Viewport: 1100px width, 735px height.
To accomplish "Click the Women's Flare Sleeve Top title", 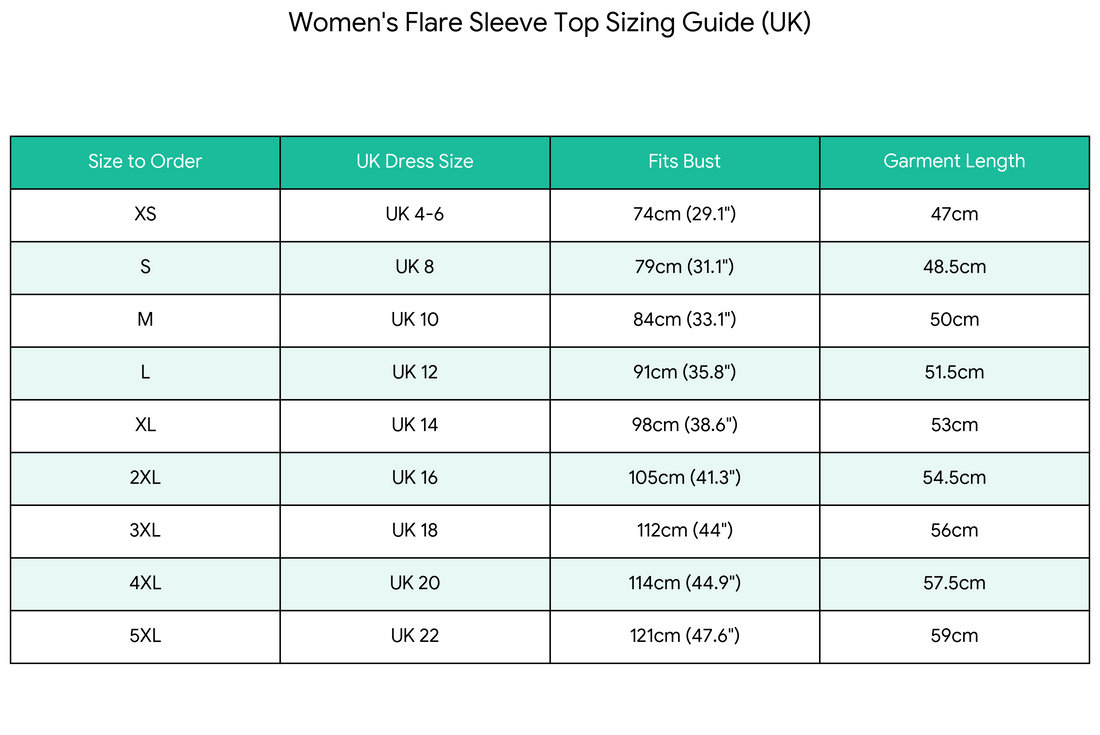I will point(549,22).
